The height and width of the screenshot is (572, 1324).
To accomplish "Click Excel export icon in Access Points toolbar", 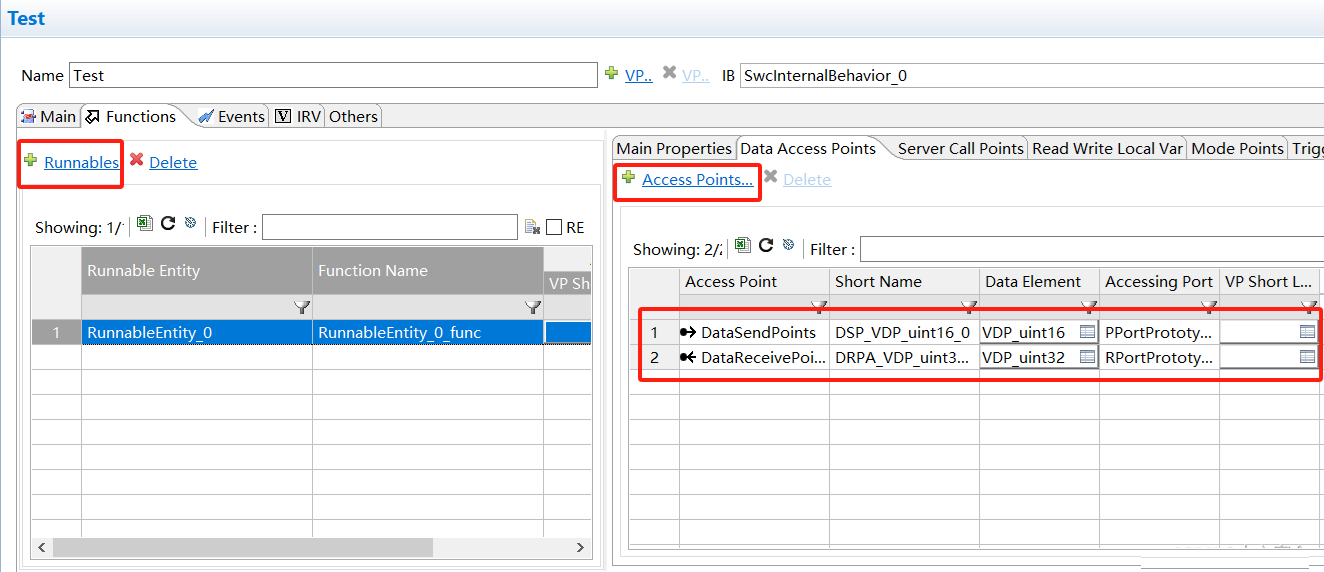I will pos(743,245).
